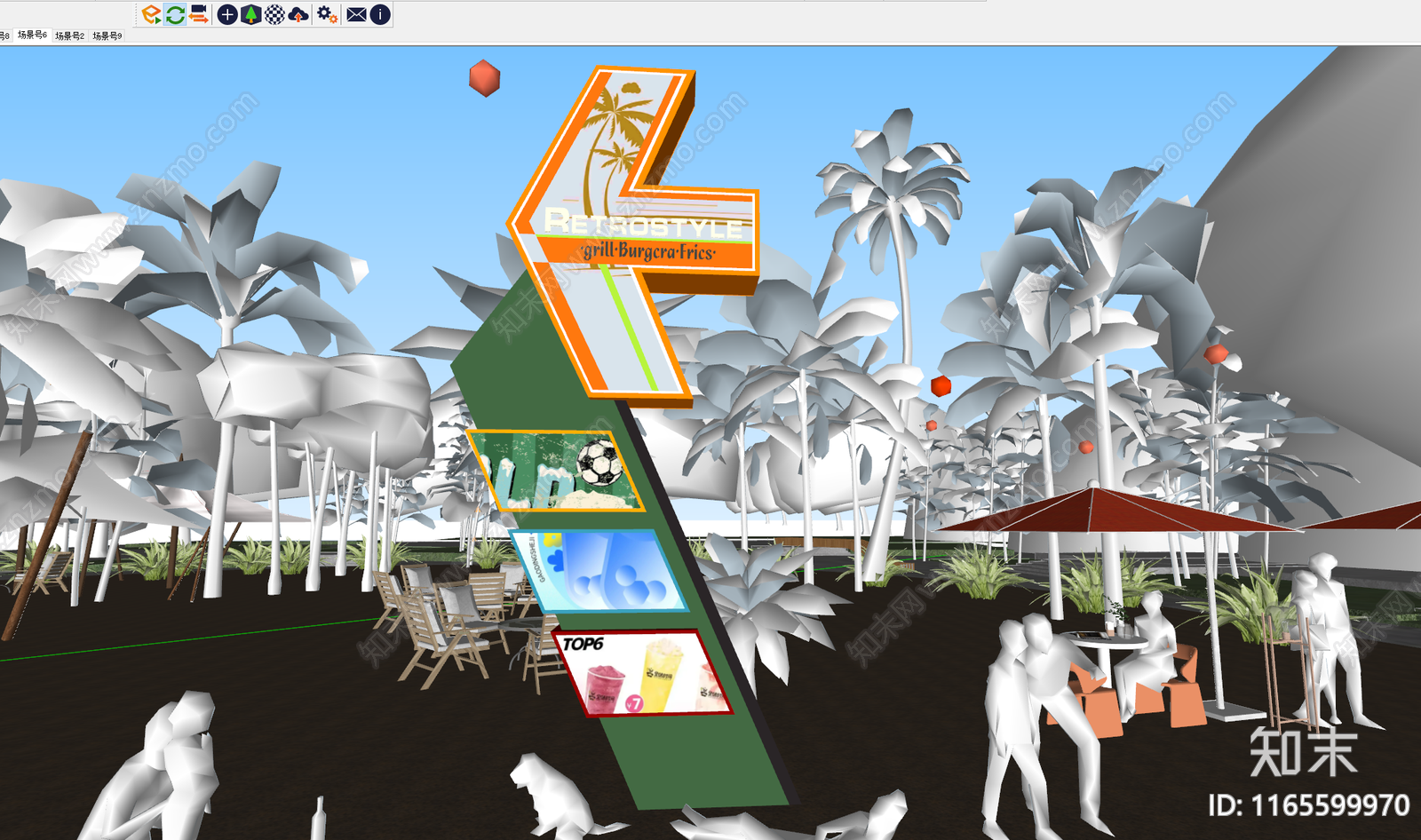Open Enscape objects plus icon

click(227, 14)
